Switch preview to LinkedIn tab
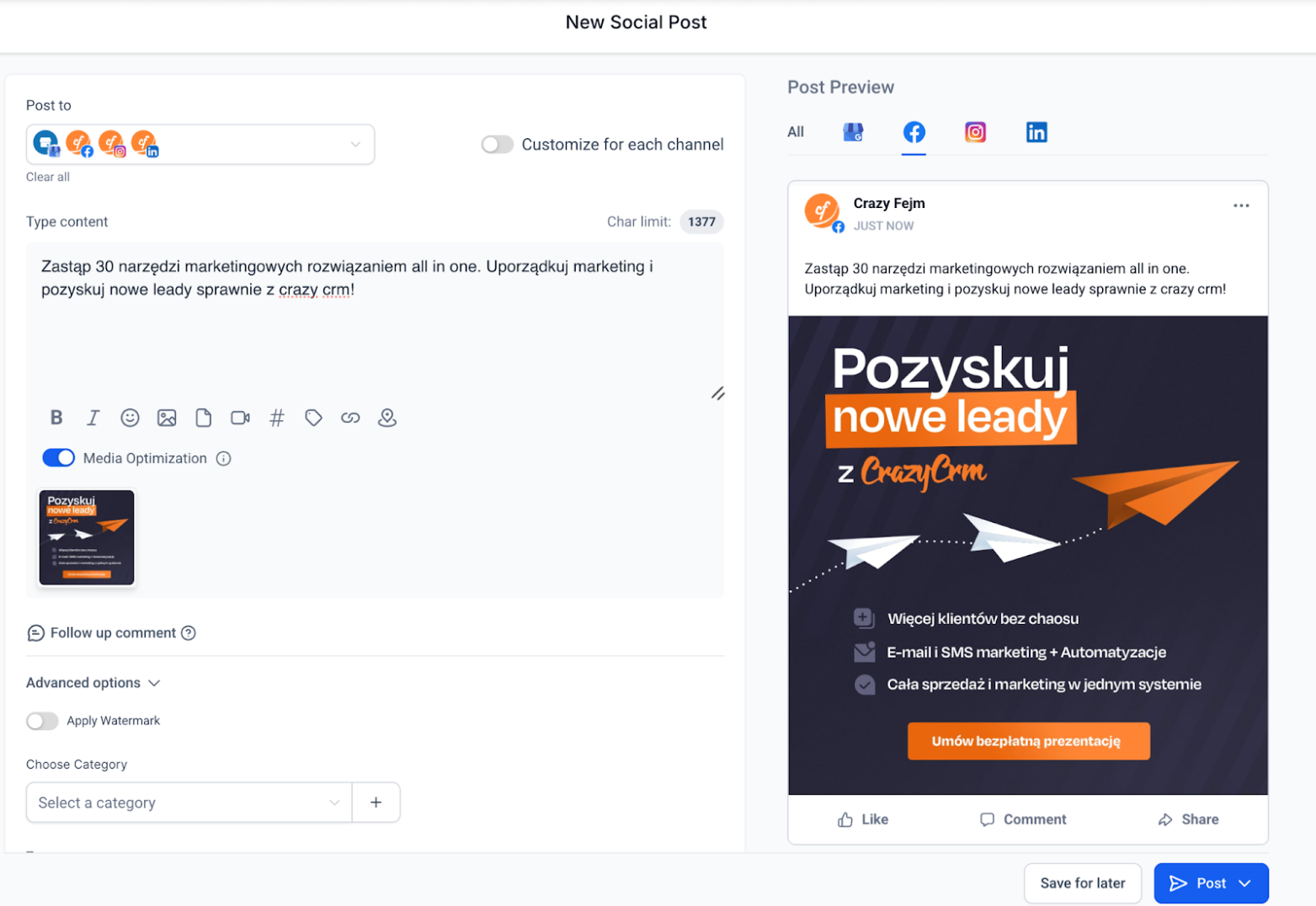 click(x=1036, y=132)
